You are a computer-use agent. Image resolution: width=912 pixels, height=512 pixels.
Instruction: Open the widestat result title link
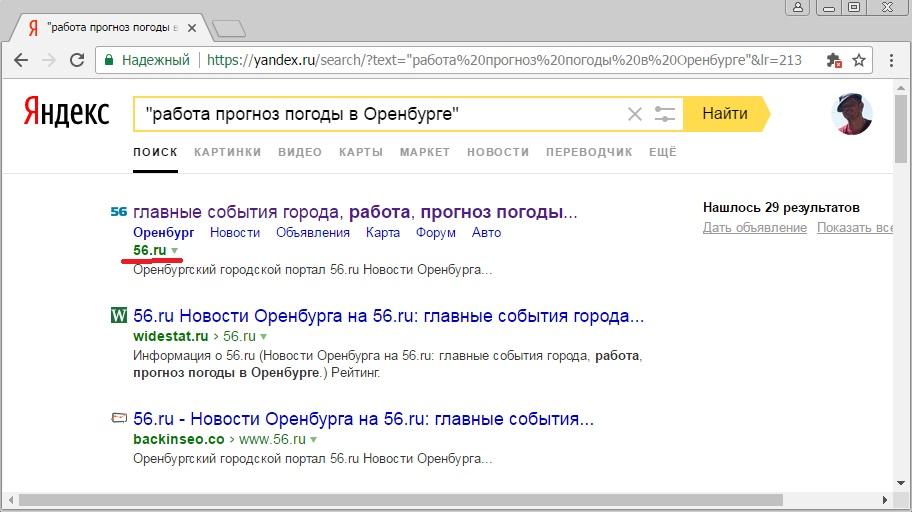pyautogui.click(x=389, y=316)
